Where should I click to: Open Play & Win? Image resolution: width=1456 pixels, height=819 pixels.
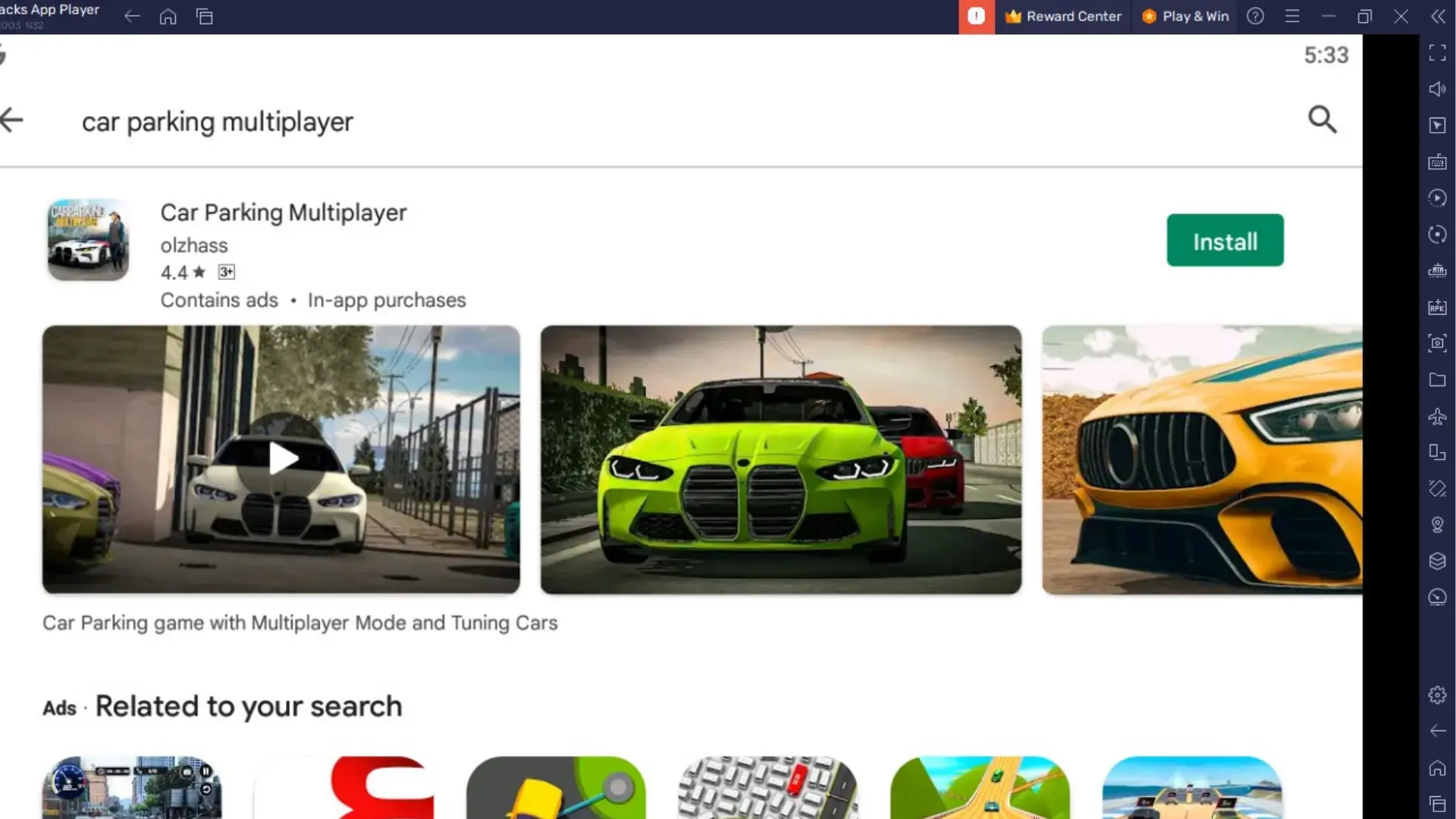(1185, 16)
